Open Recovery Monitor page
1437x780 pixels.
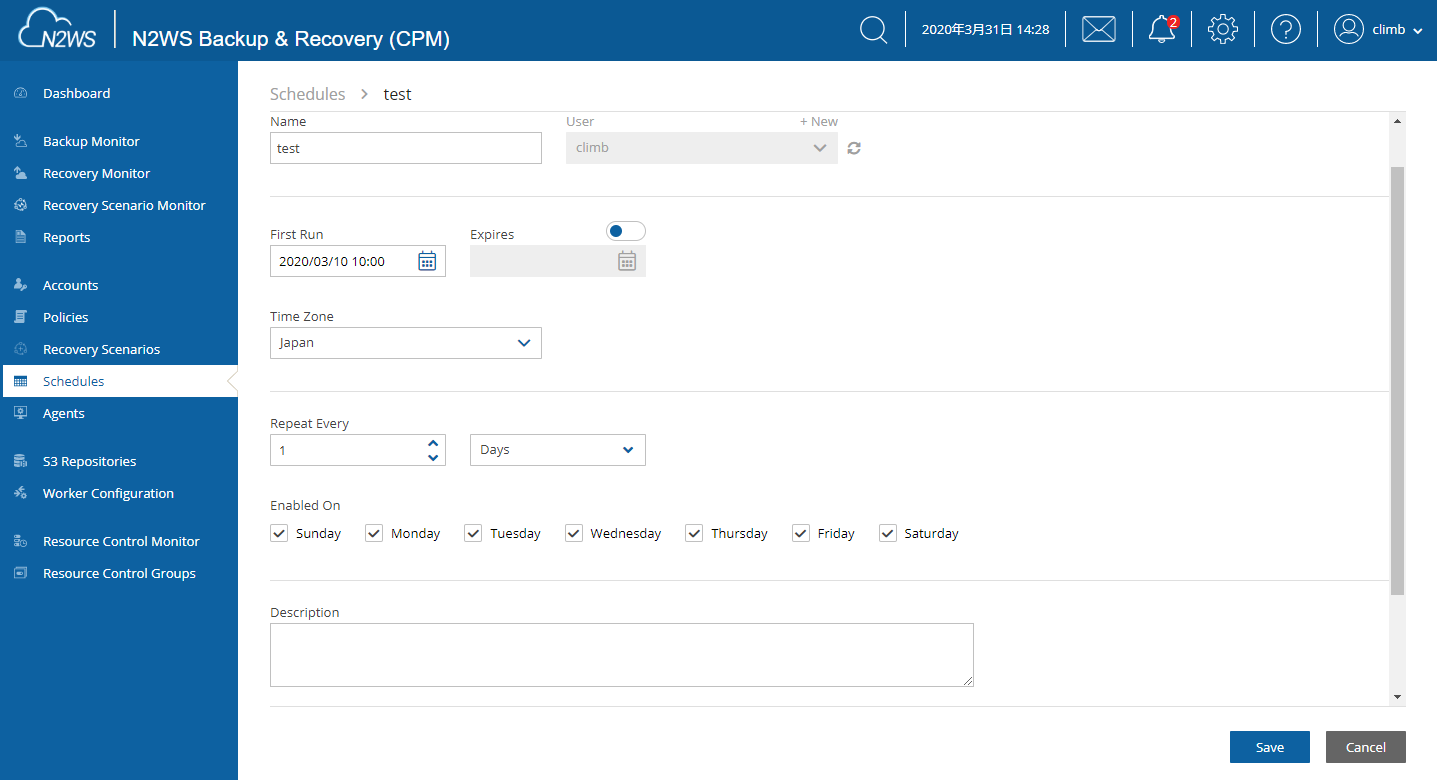(x=96, y=173)
